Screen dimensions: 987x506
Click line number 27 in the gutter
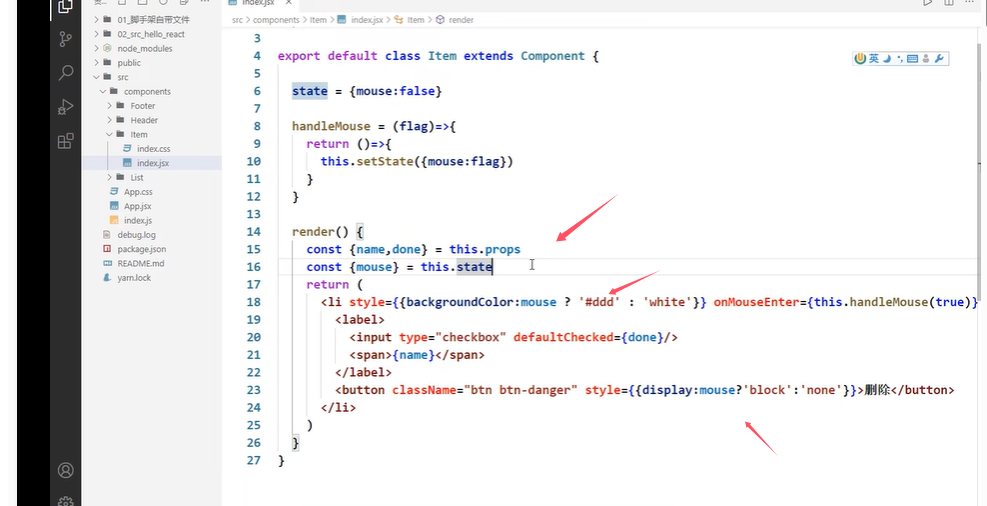254,461
